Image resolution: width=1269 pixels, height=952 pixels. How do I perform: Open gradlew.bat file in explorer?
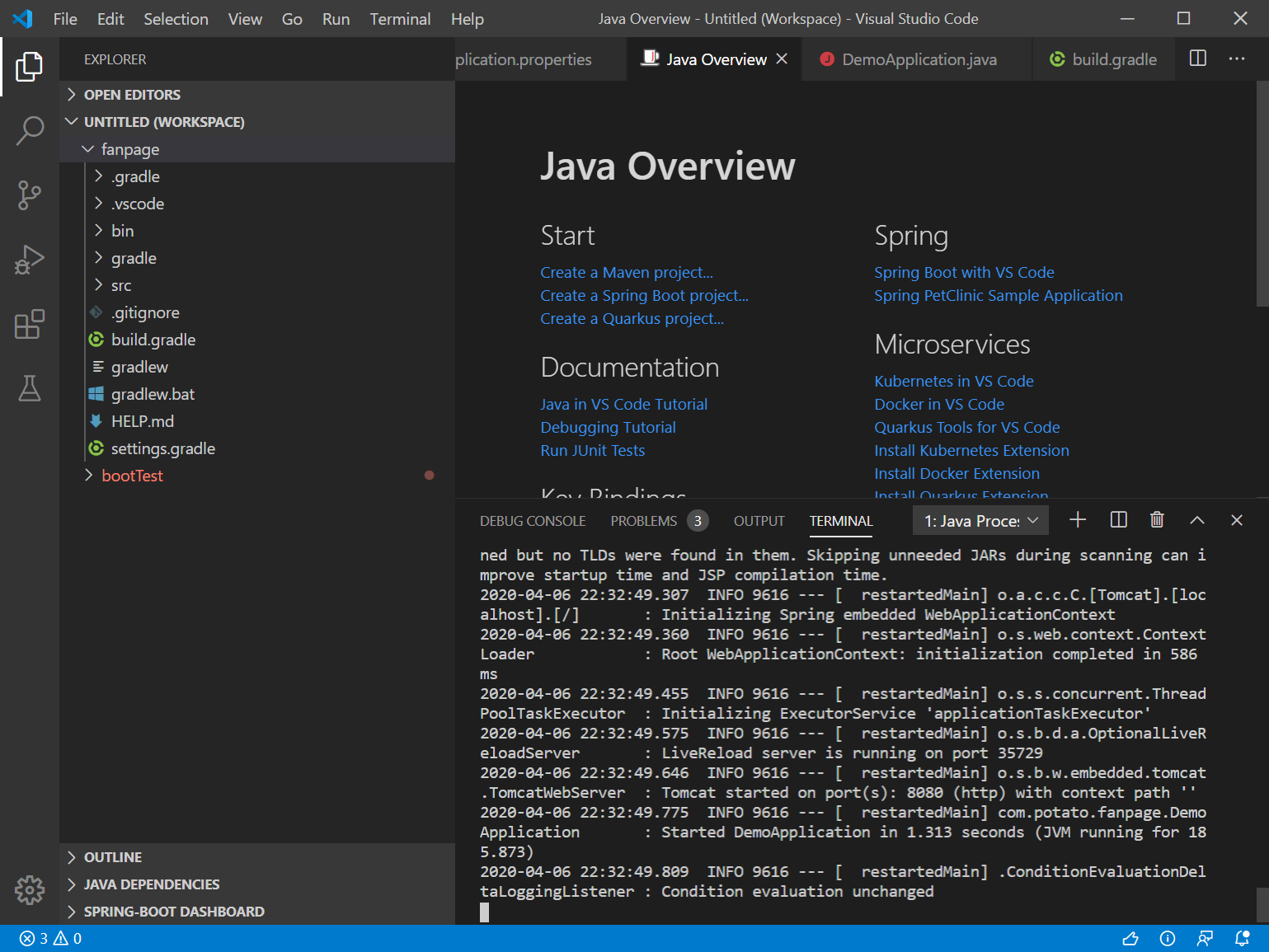click(257, 394)
